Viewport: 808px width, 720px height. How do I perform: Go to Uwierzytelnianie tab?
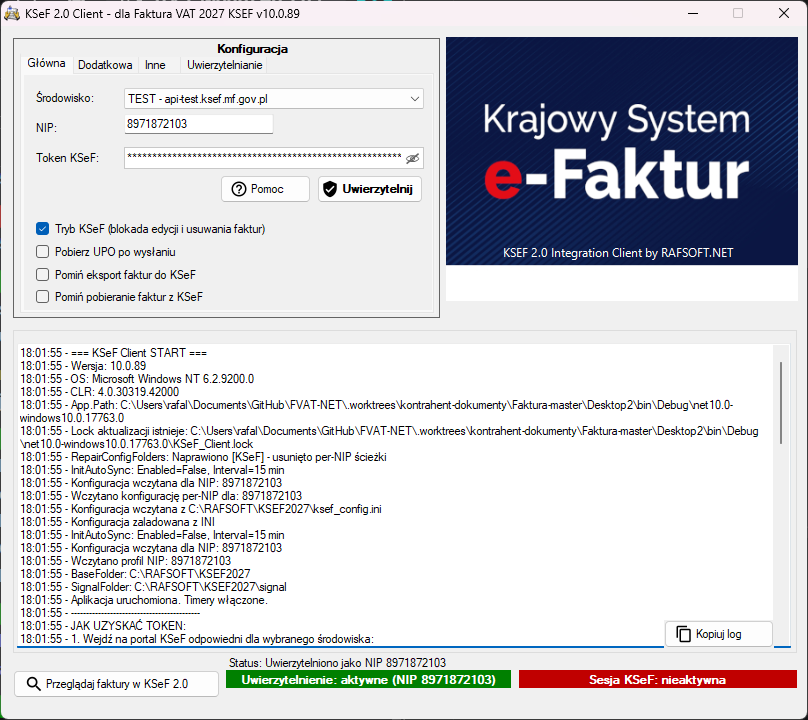225,65
